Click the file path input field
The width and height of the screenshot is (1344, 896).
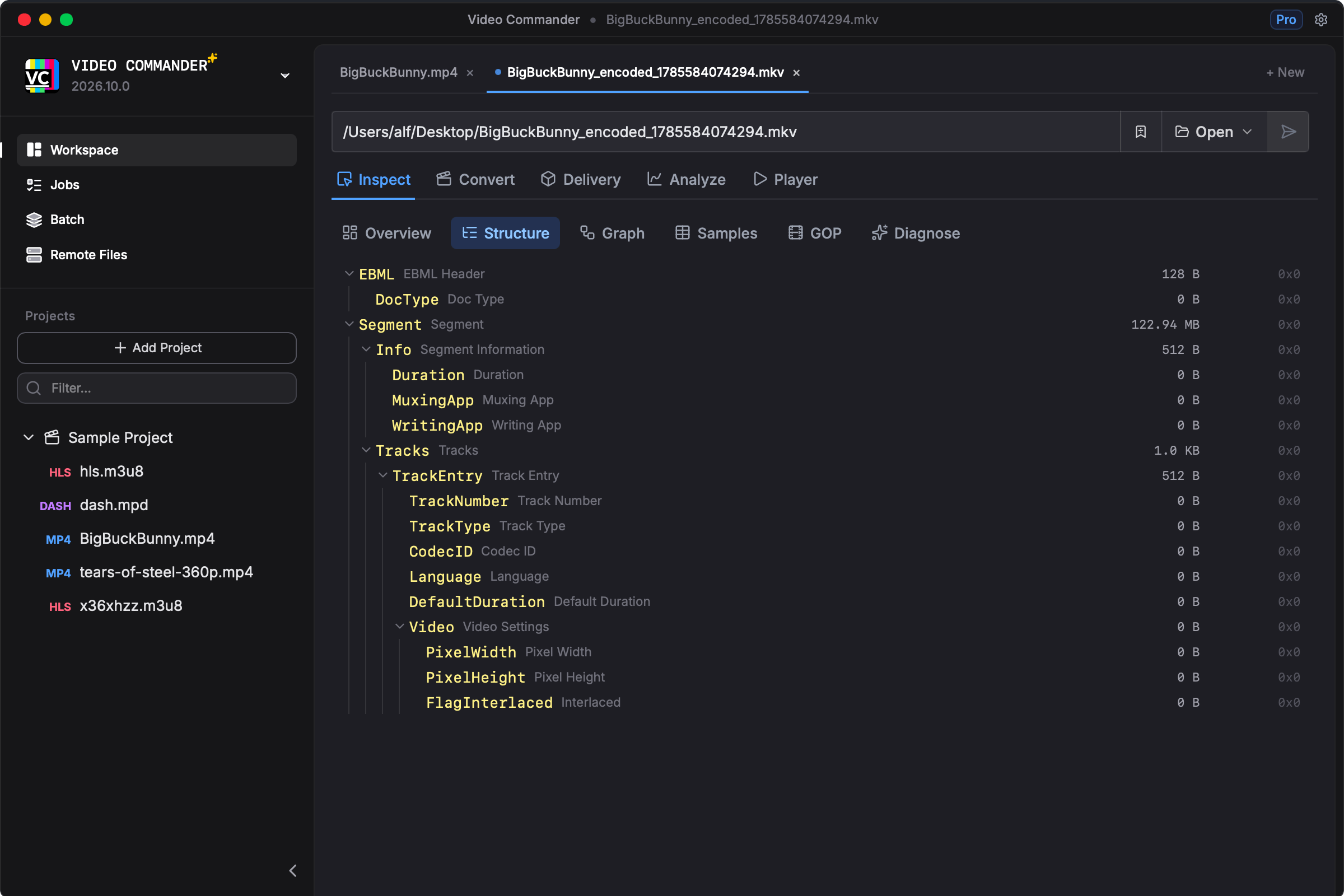[726, 132]
